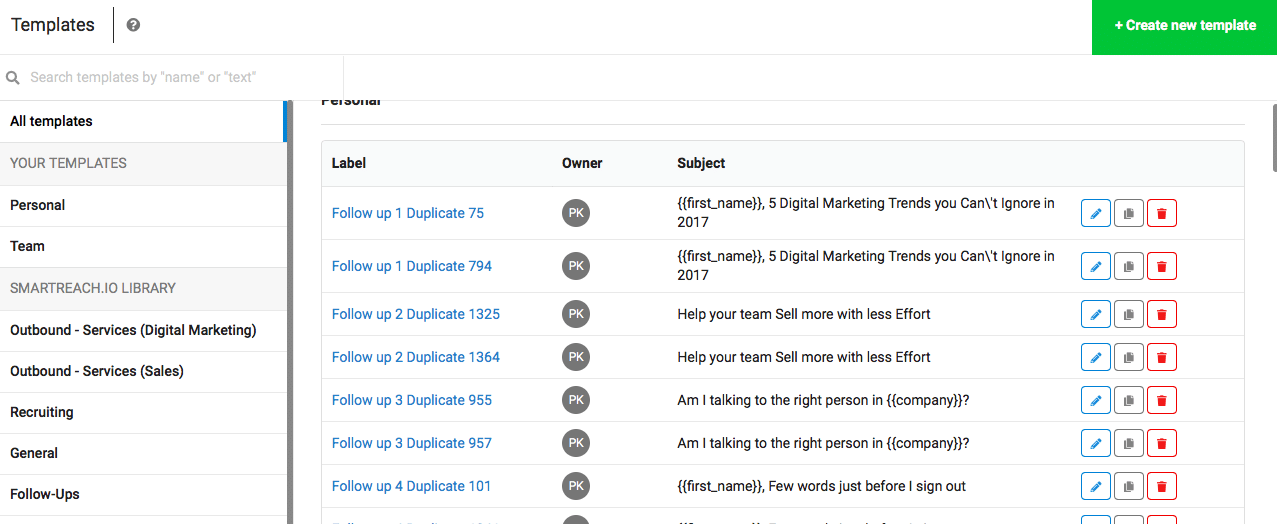This screenshot has height=524, width=1277.
Task: Copy Follow up 1 Duplicate 794 template
Action: [1129, 266]
